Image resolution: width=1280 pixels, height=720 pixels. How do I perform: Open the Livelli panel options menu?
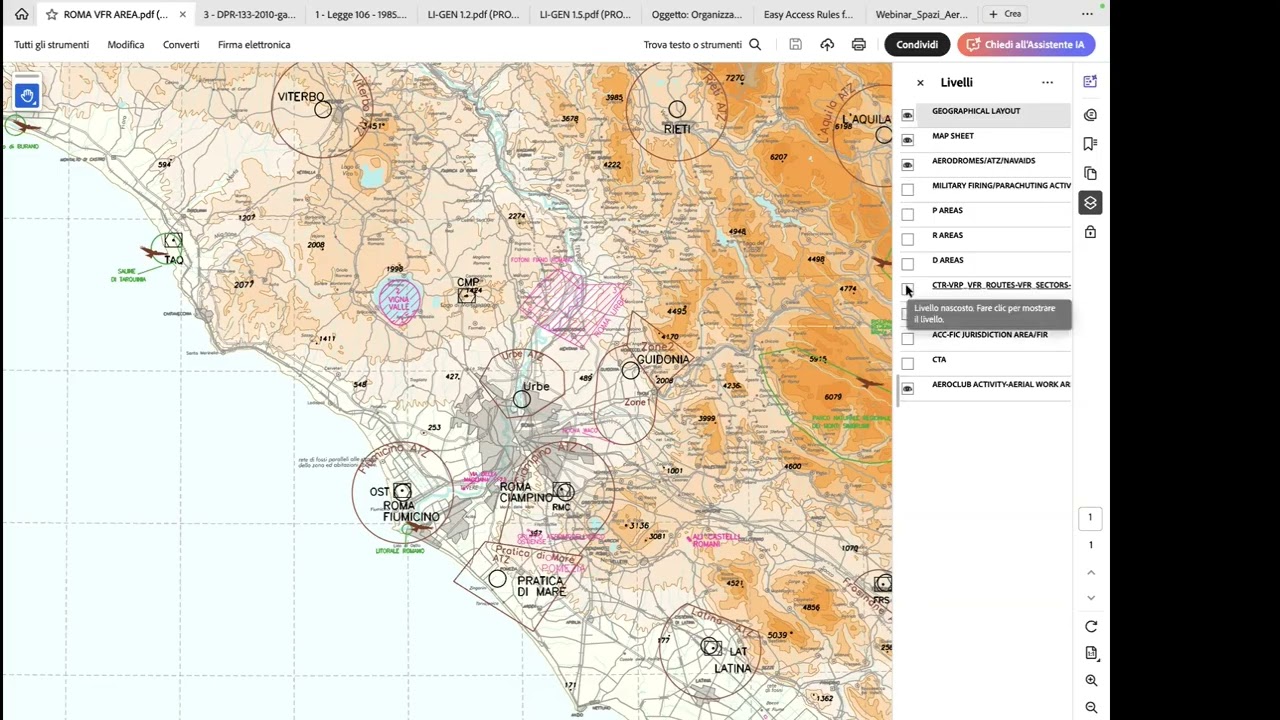[x=1047, y=83]
